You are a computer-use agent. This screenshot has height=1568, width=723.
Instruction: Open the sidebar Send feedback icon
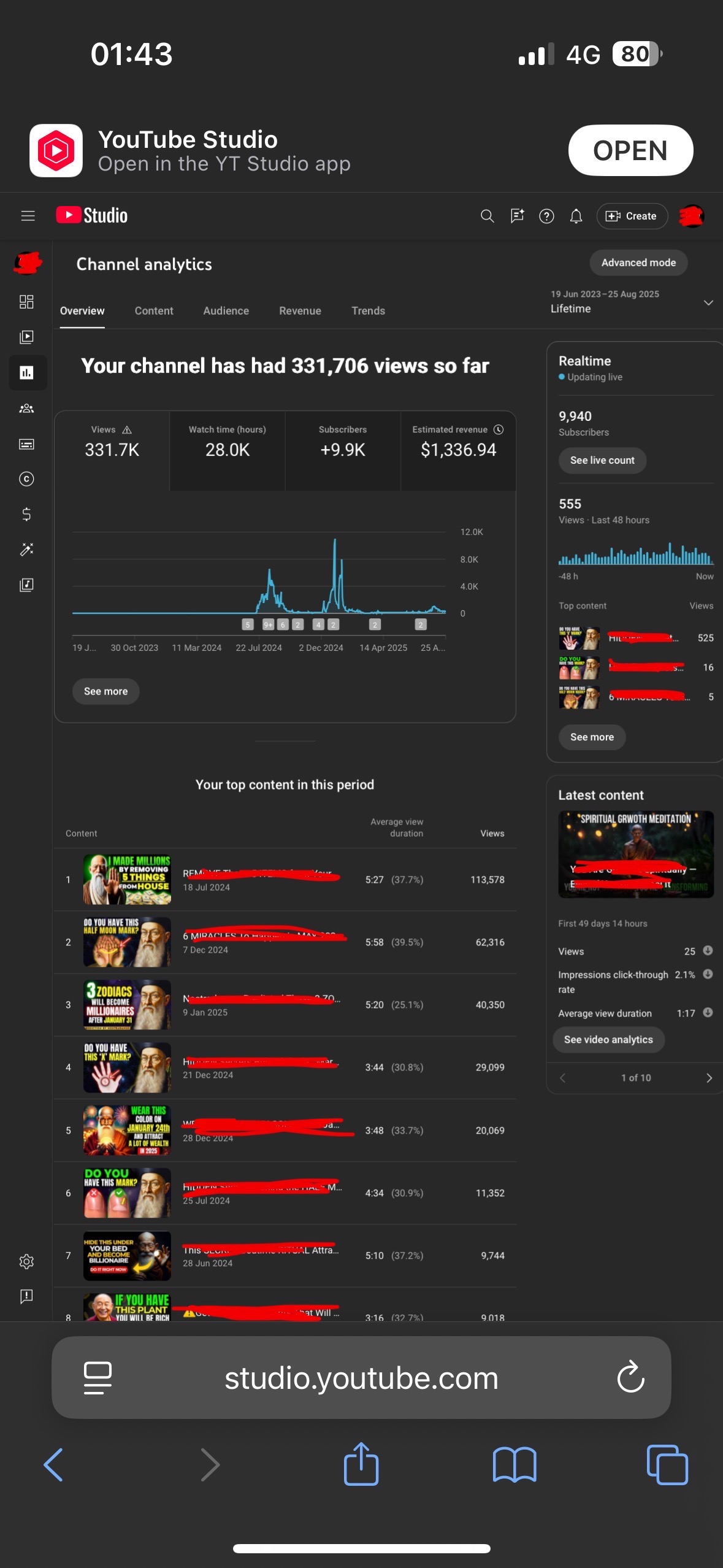(x=26, y=1296)
